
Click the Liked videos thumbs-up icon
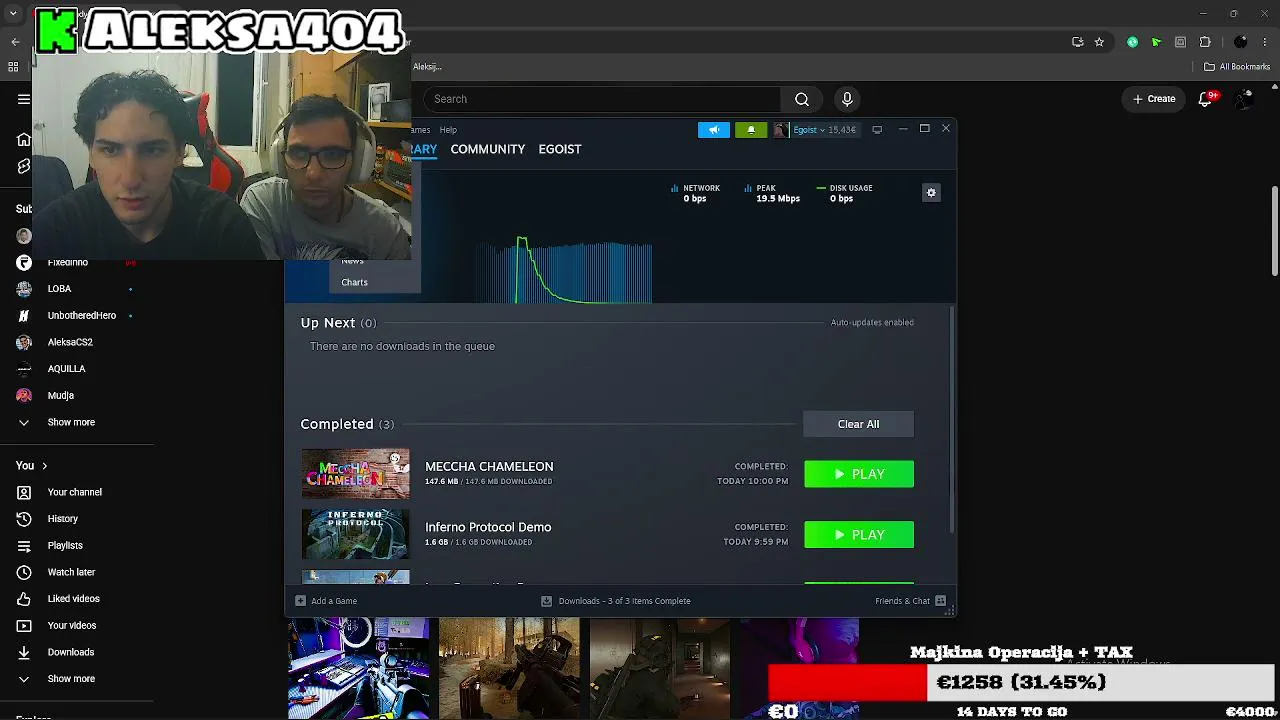click(24, 599)
